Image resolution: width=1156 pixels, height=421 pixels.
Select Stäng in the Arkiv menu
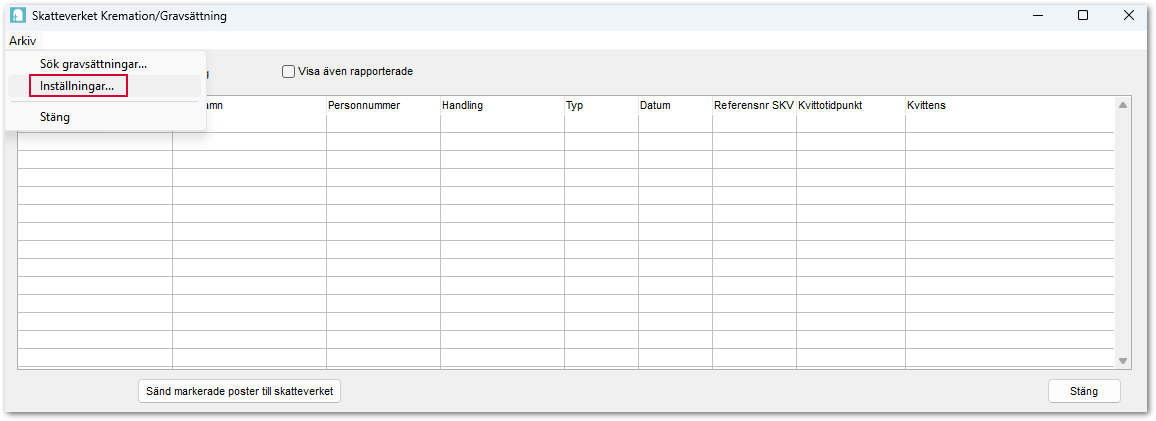(x=105, y=117)
